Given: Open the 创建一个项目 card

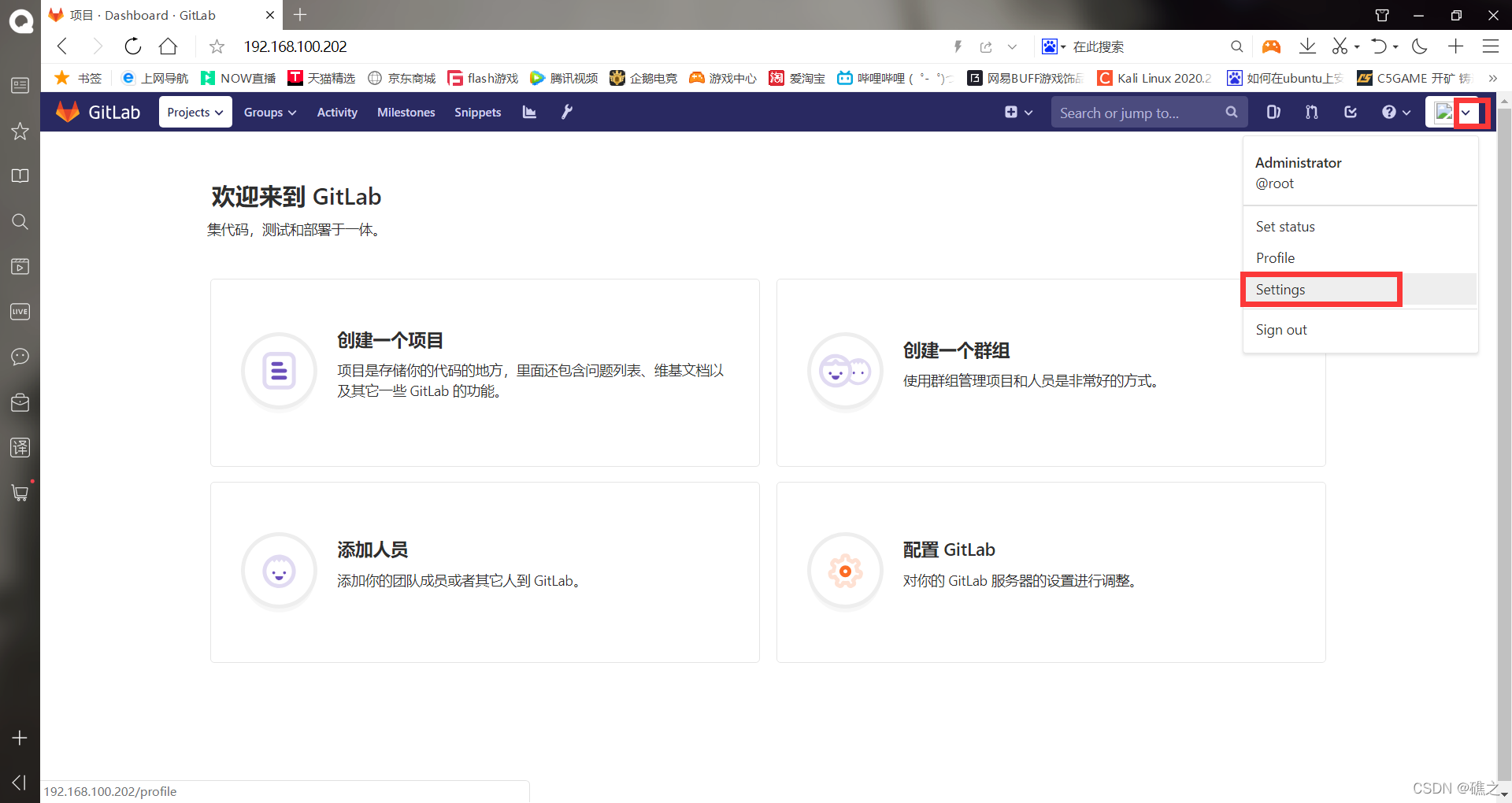Looking at the screenshot, I should pos(485,372).
